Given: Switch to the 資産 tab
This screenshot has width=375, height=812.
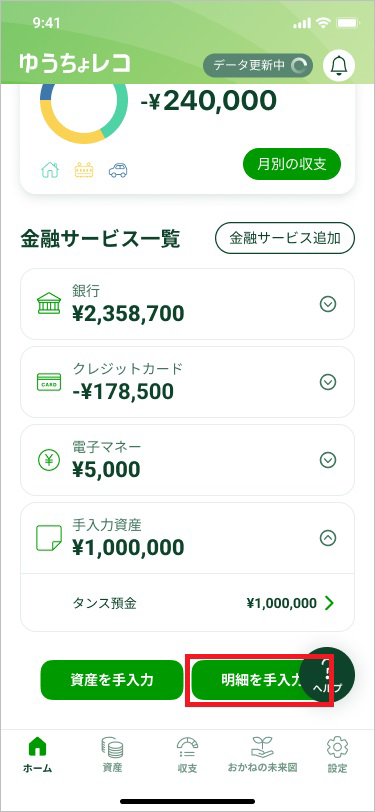Looking at the screenshot, I should (x=112, y=756).
